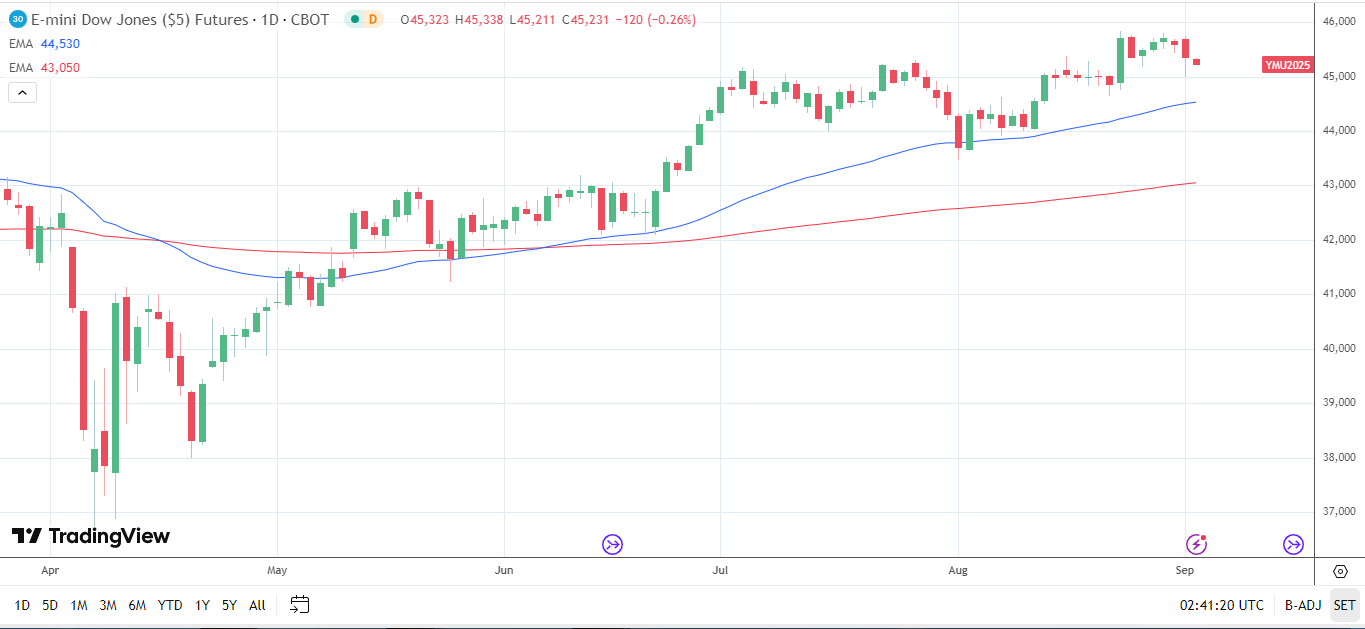
Task: Select the YTD time range
Action: point(170,605)
